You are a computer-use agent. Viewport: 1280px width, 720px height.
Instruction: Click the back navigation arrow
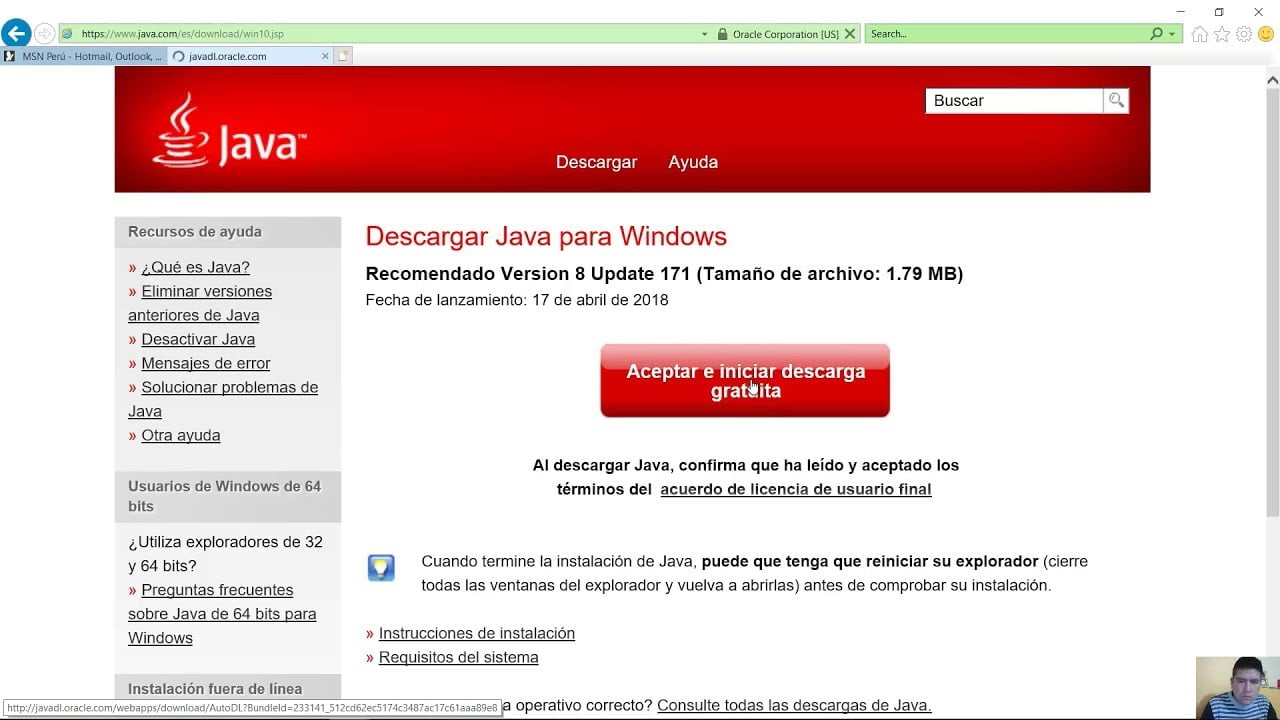coord(15,32)
